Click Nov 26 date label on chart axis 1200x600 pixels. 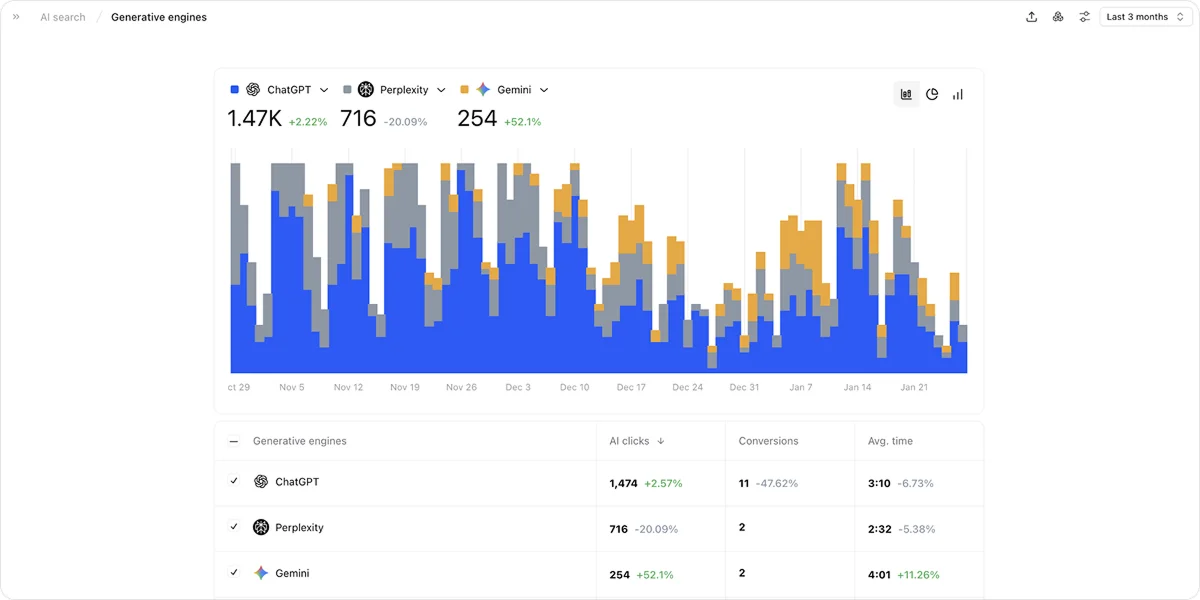tap(461, 387)
